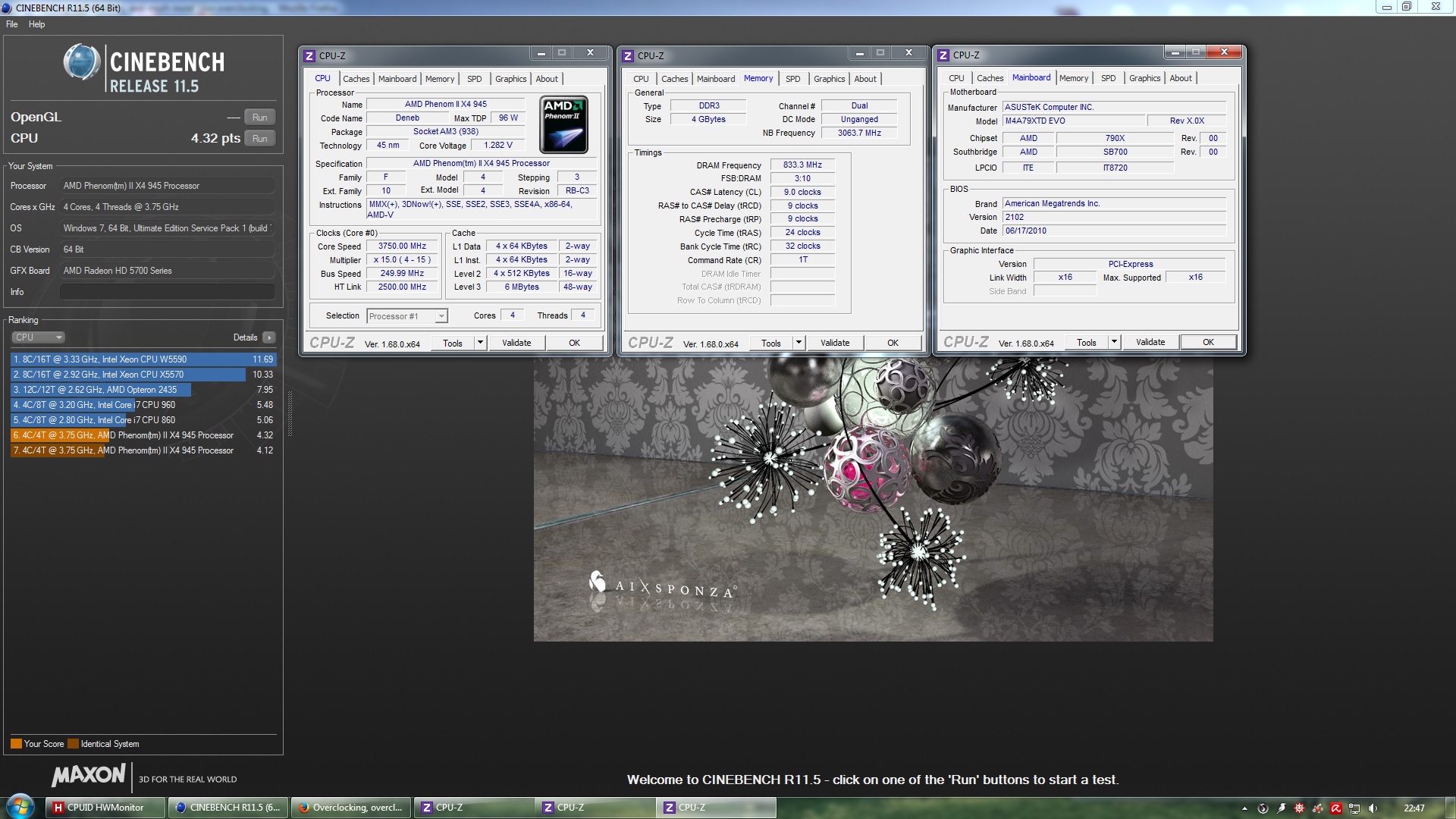Click Validate in first CPU-Z window
The height and width of the screenshot is (819, 1456).
coord(516,343)
